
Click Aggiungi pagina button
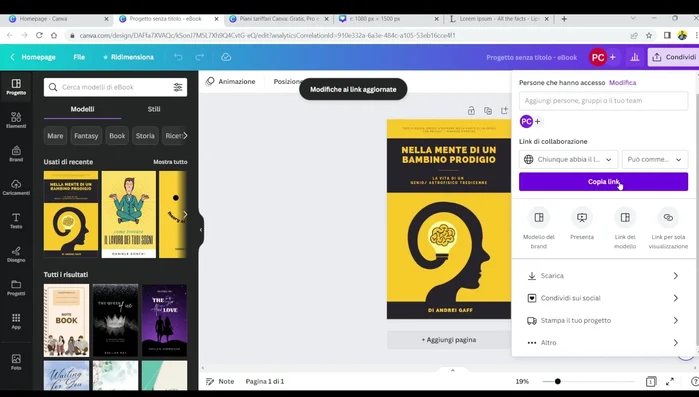click(x=448, y=340)
